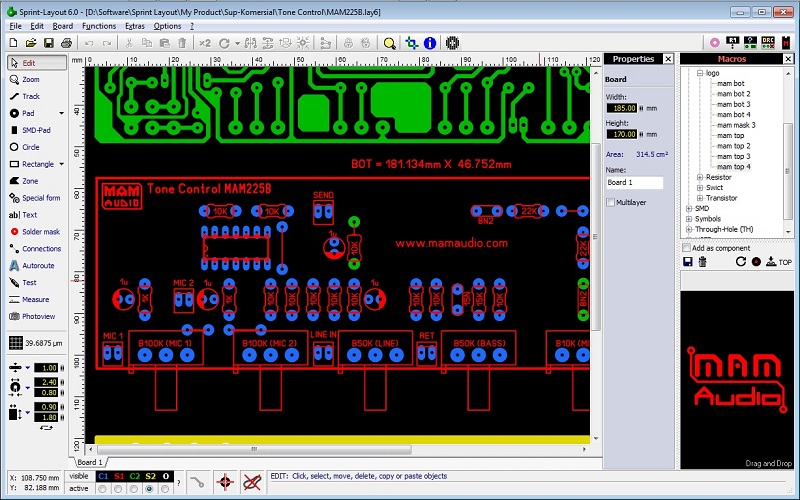Click the DRC design rule check icon
800x500 pixels.
(768, 43)
